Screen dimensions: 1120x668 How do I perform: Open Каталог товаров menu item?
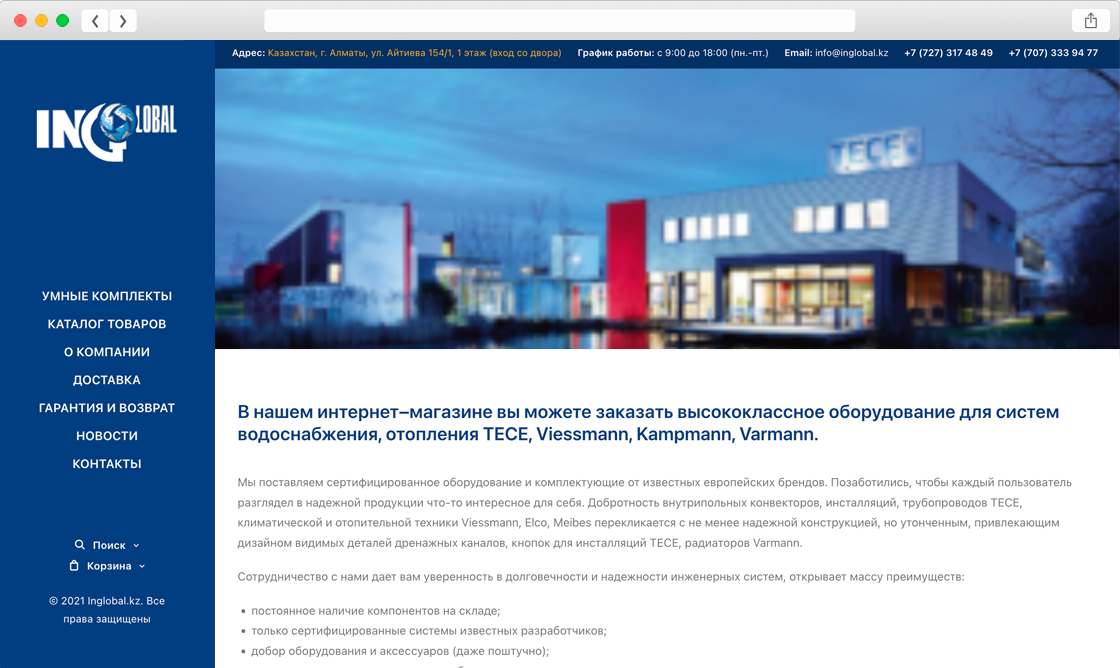[107, 324]
